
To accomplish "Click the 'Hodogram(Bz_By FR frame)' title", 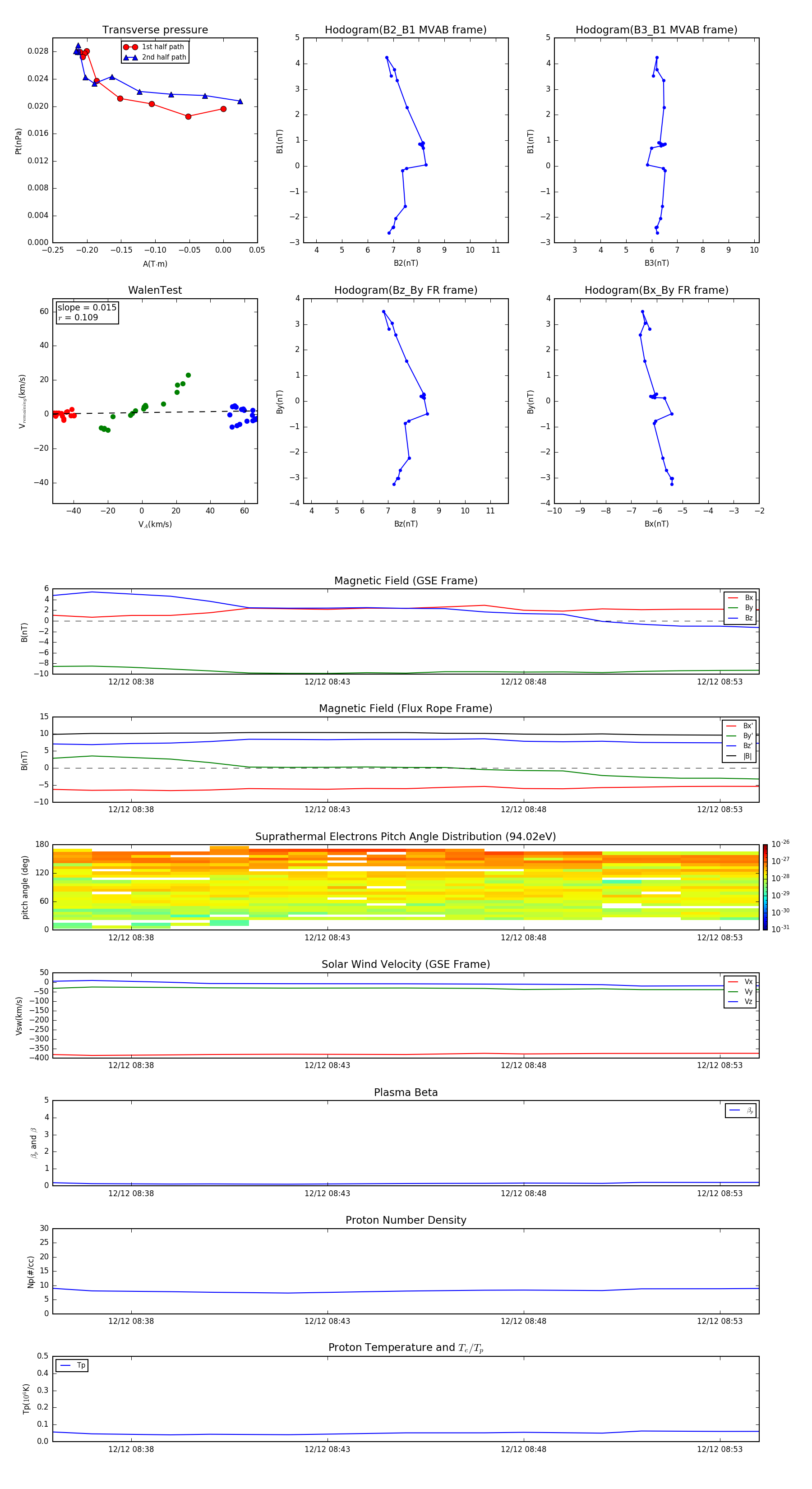I will [x=406, y=290].
